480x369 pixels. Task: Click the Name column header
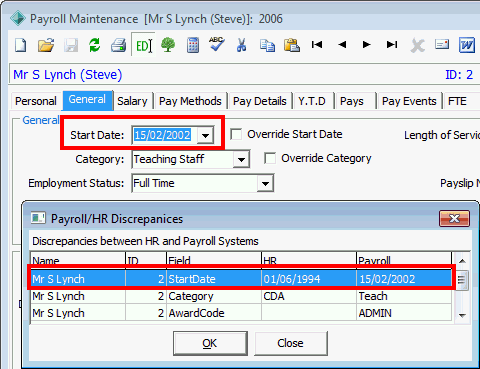click(78, 260)
